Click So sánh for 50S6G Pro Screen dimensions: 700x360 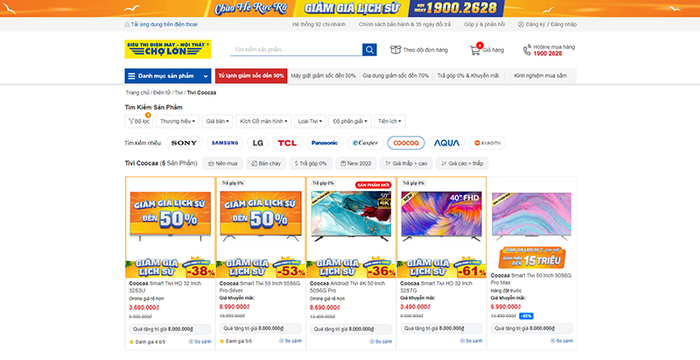point(380,342)
